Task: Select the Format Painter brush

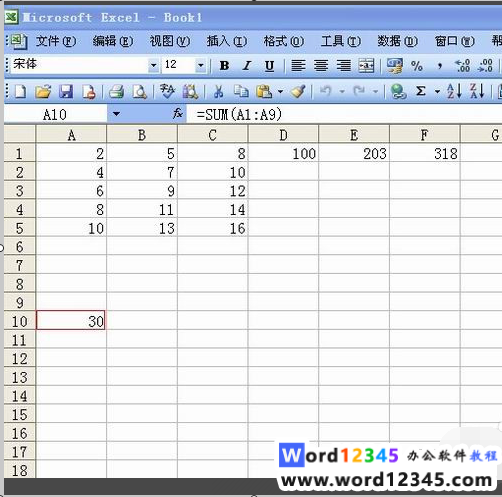Action: [298, 91]
